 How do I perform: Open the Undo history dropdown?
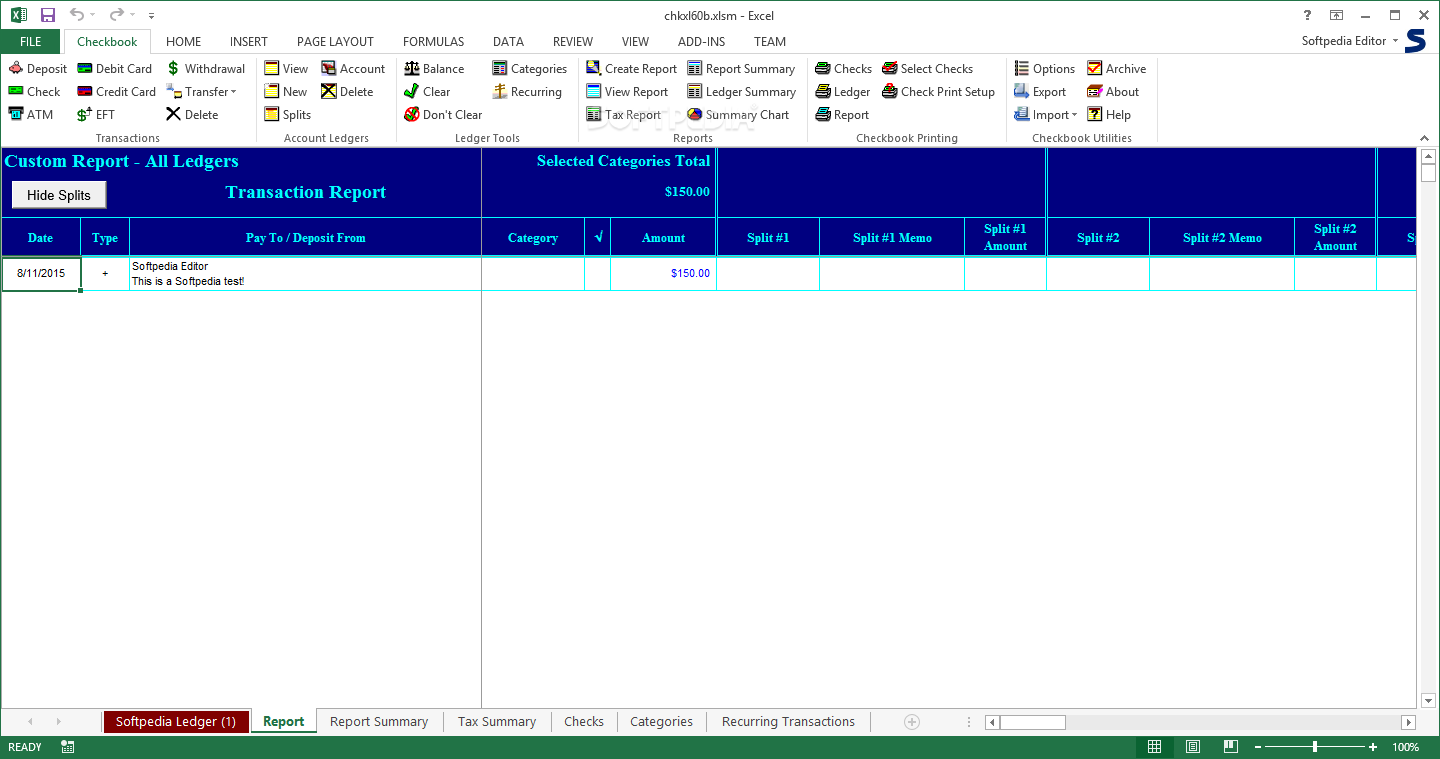click(x=92, y=15)
